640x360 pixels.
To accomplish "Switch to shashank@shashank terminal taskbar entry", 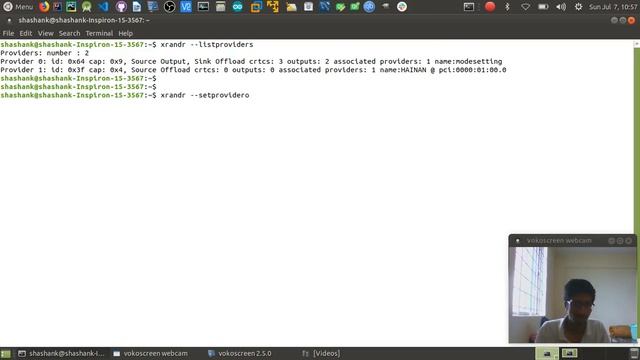I will (x=61, y=353).
